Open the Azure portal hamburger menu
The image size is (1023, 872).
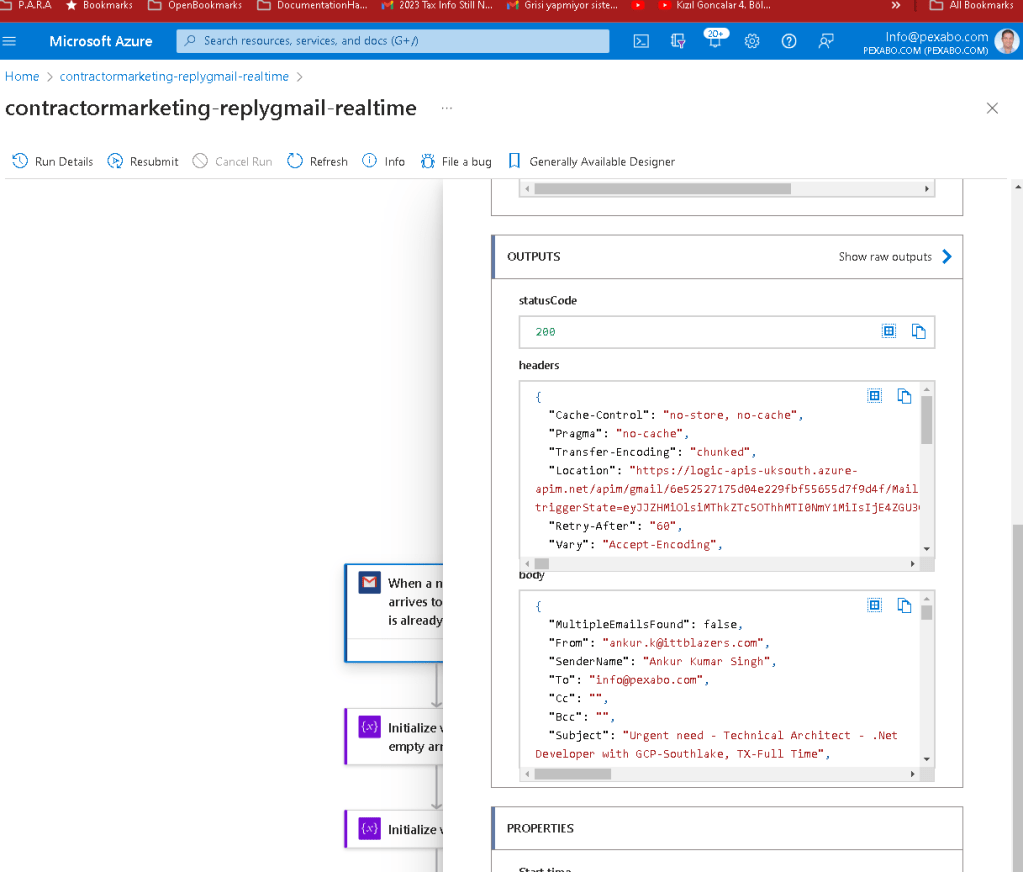point(9,41)
